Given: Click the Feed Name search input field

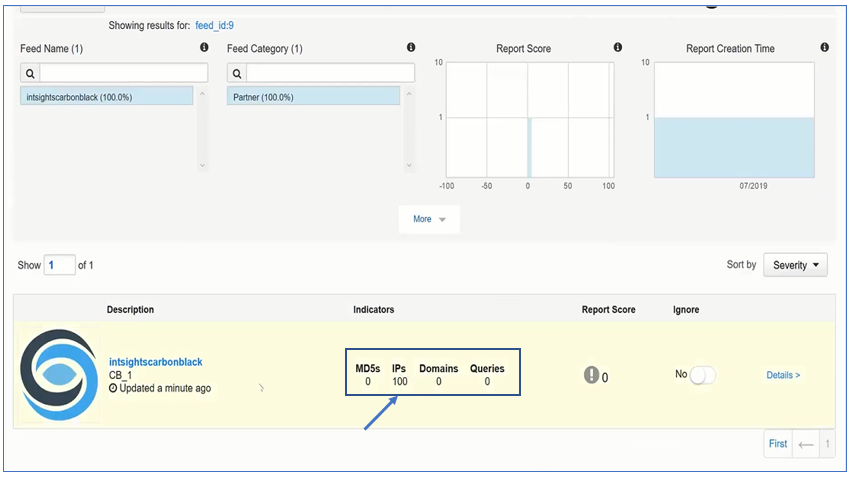Looking at the screenshot, I should point(124,73).
